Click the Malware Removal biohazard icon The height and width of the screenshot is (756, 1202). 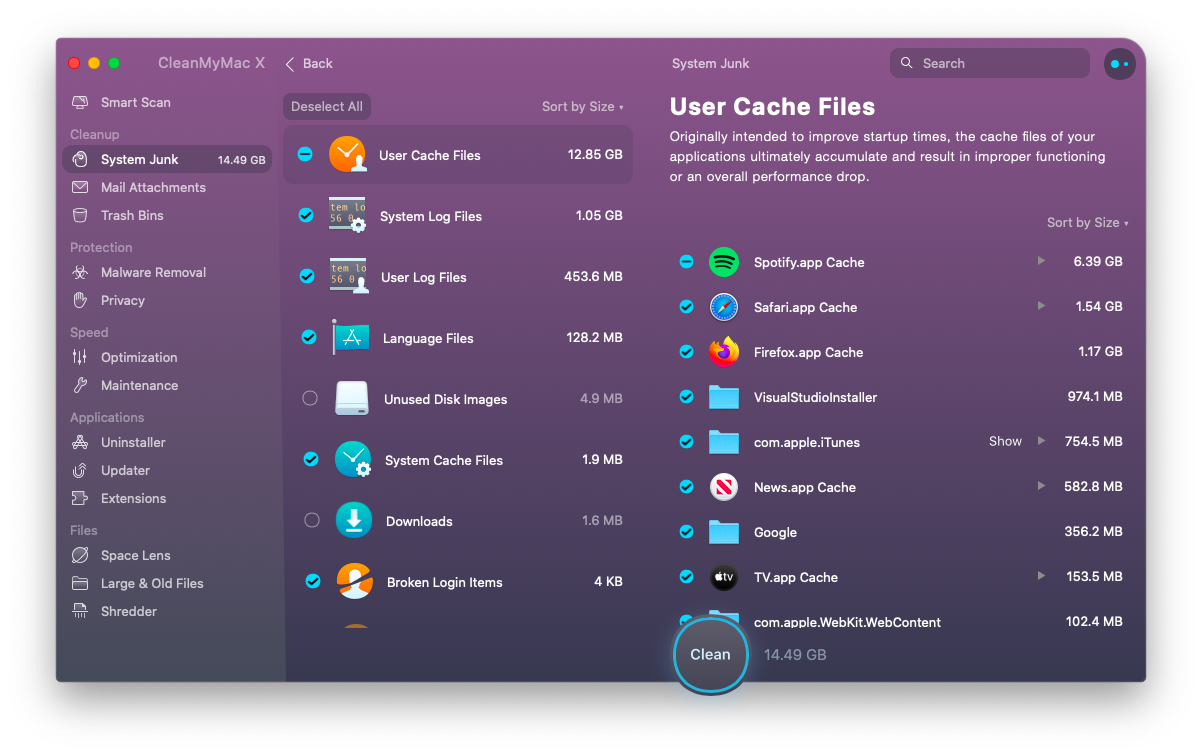click(x=80, y=272)
